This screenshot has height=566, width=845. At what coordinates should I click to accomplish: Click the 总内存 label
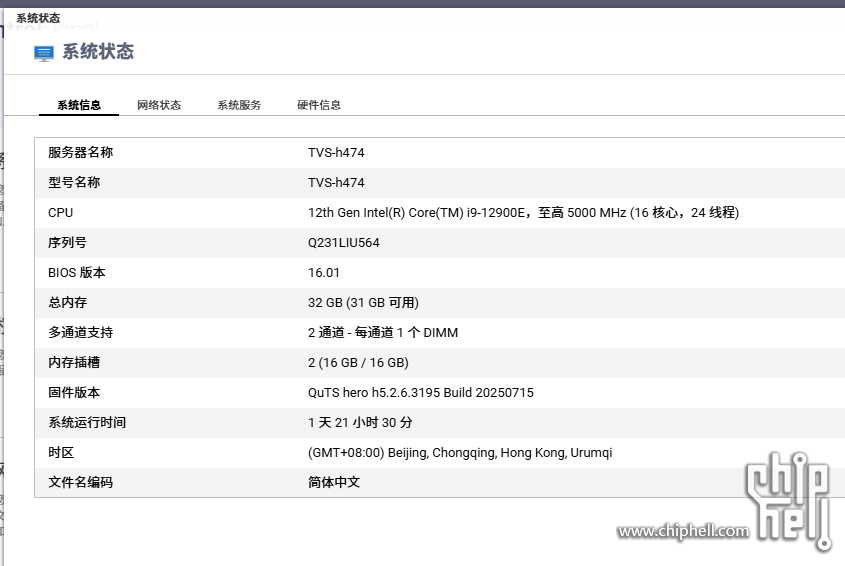pyautogui.click(x=68, y=302)
